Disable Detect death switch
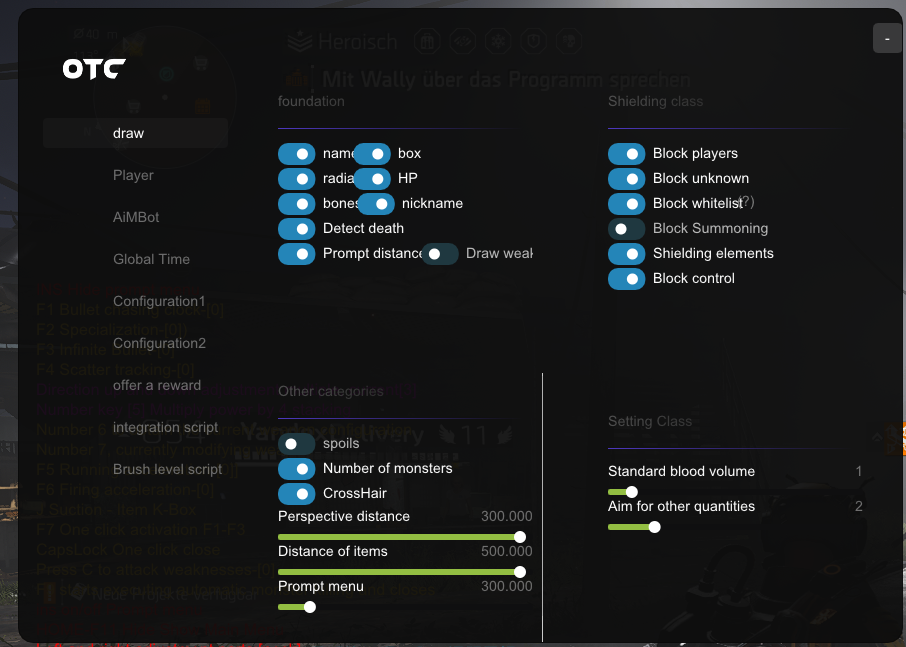The width and height of the screenshot is (906, 647). tap(296, 229)
